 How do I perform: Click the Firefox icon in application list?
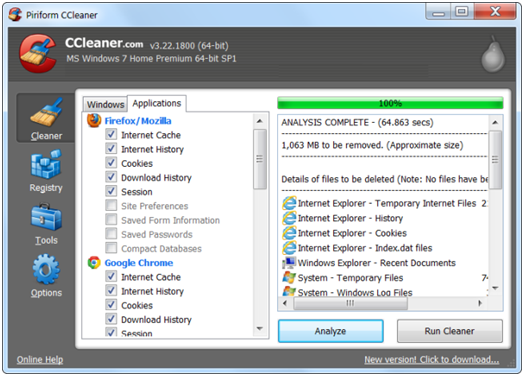click(x=94, y=121)
